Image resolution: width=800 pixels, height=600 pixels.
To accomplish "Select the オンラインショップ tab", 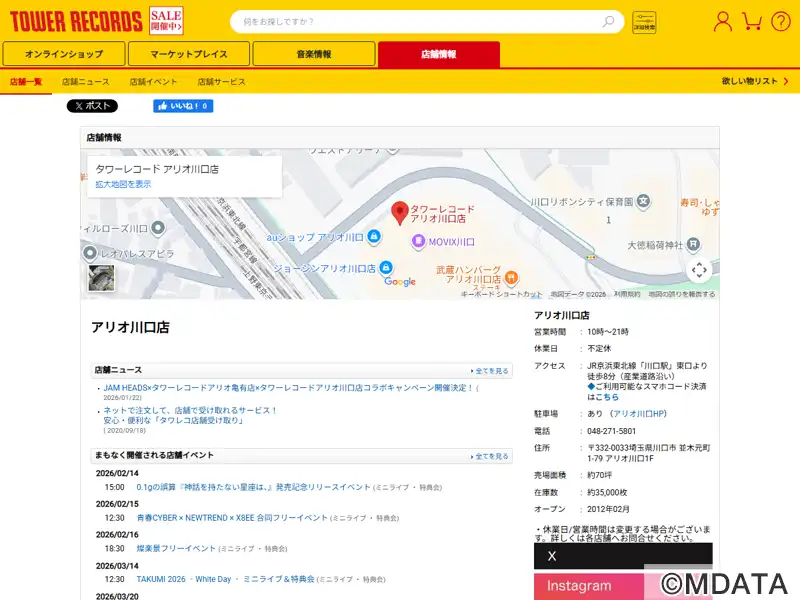I will tap(64, 54).
